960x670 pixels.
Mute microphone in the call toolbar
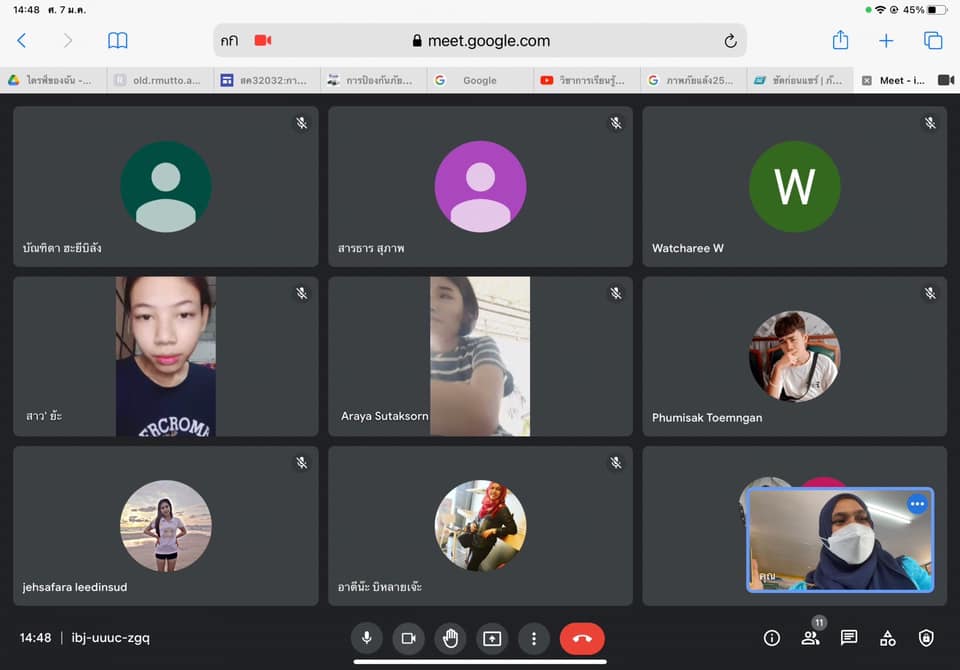(366, 638)
